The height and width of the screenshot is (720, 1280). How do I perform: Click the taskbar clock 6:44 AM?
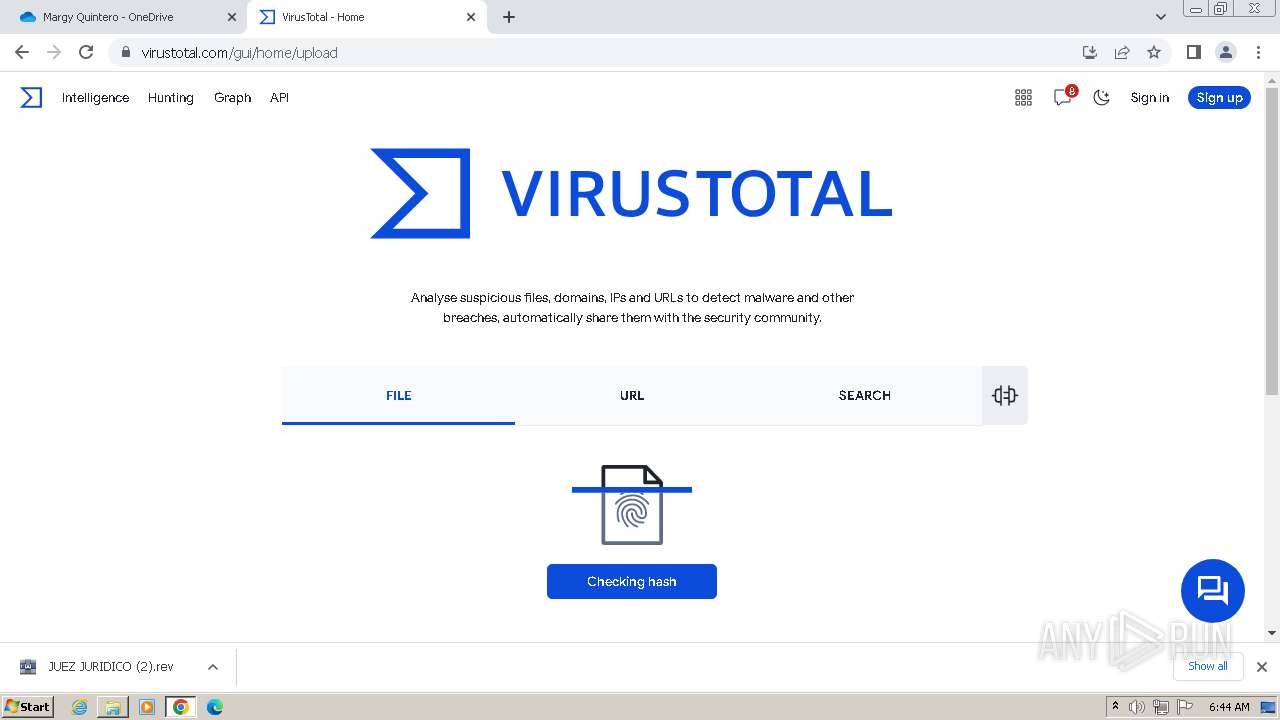tap(1229, 707)
